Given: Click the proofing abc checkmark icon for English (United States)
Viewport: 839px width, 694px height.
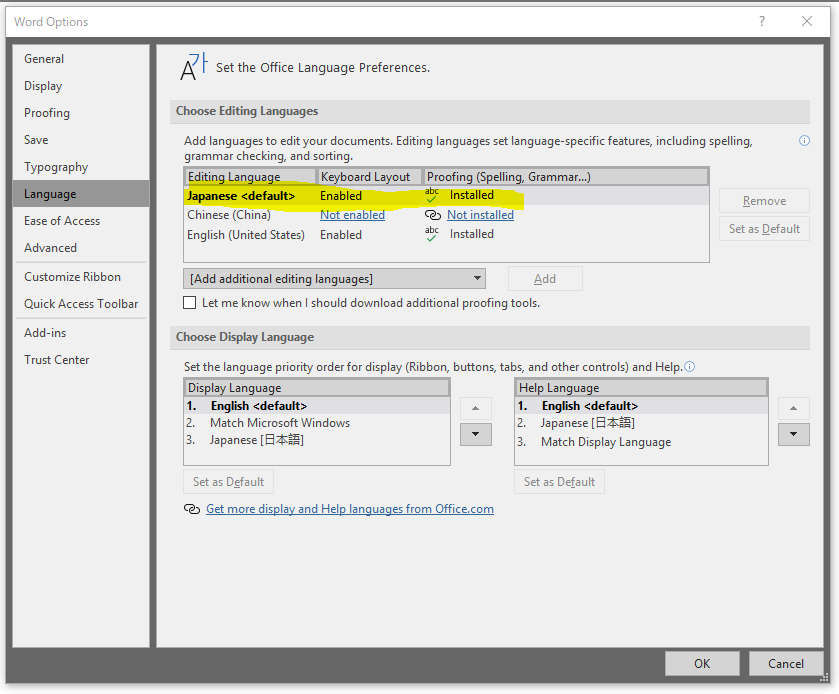Looking at the screenshot, I should [432, 234].
